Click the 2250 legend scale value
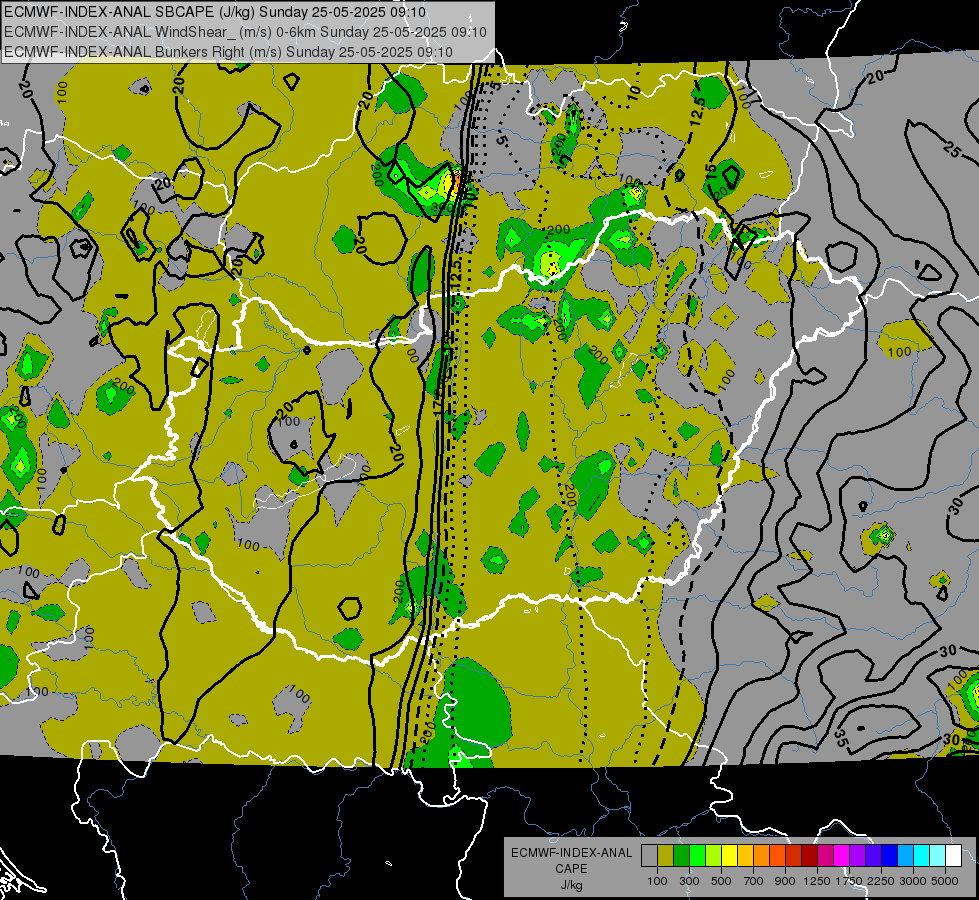 coord(882,881)
